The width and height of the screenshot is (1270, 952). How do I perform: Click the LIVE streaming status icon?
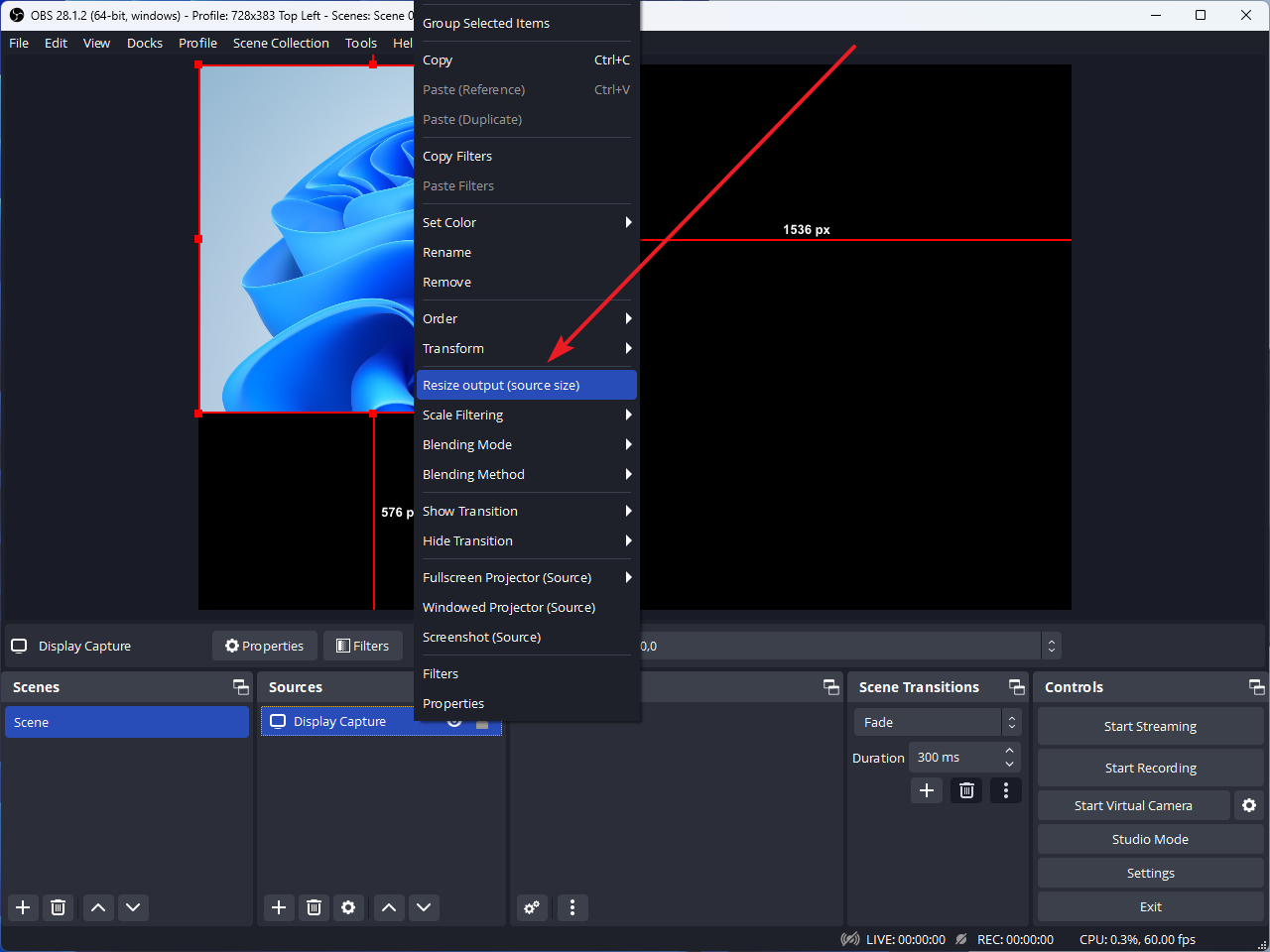[850, 939]
